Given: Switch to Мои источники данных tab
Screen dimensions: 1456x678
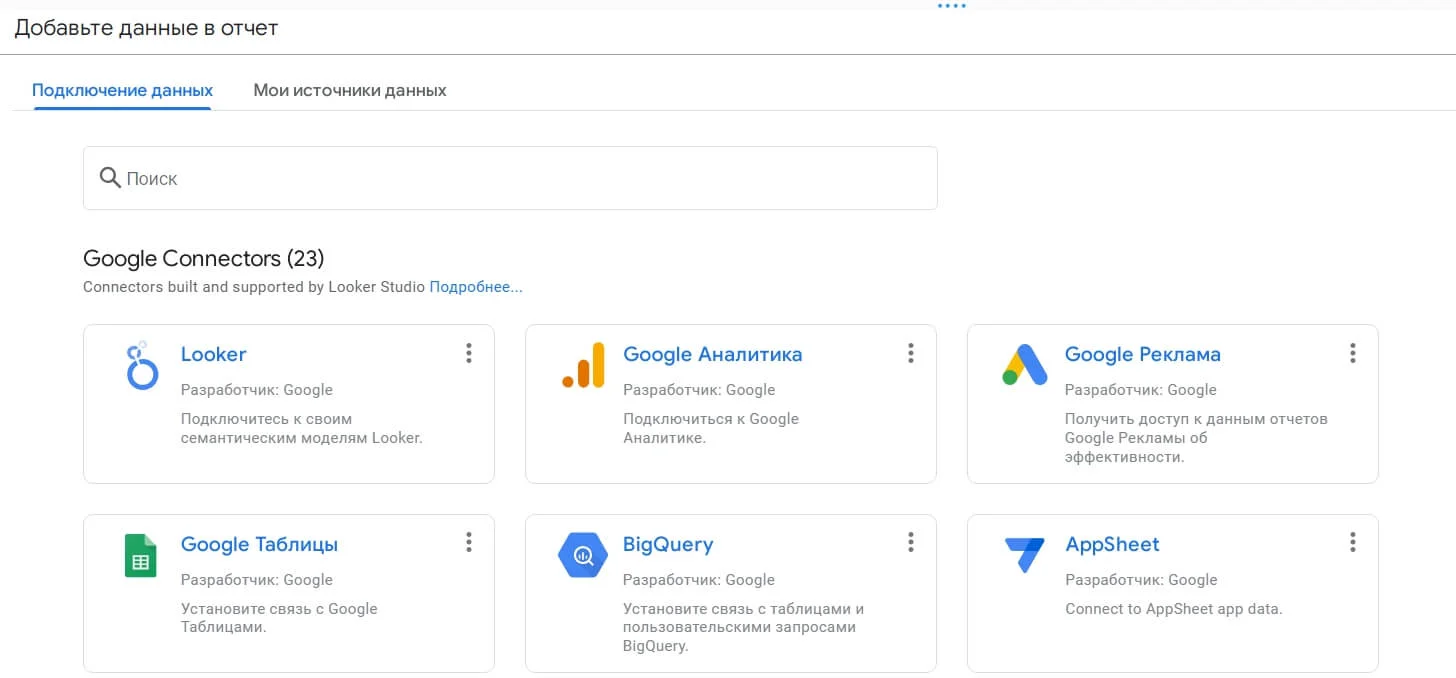Looking at the screenshot, I should pyautogui.click(x=350, y=90).
